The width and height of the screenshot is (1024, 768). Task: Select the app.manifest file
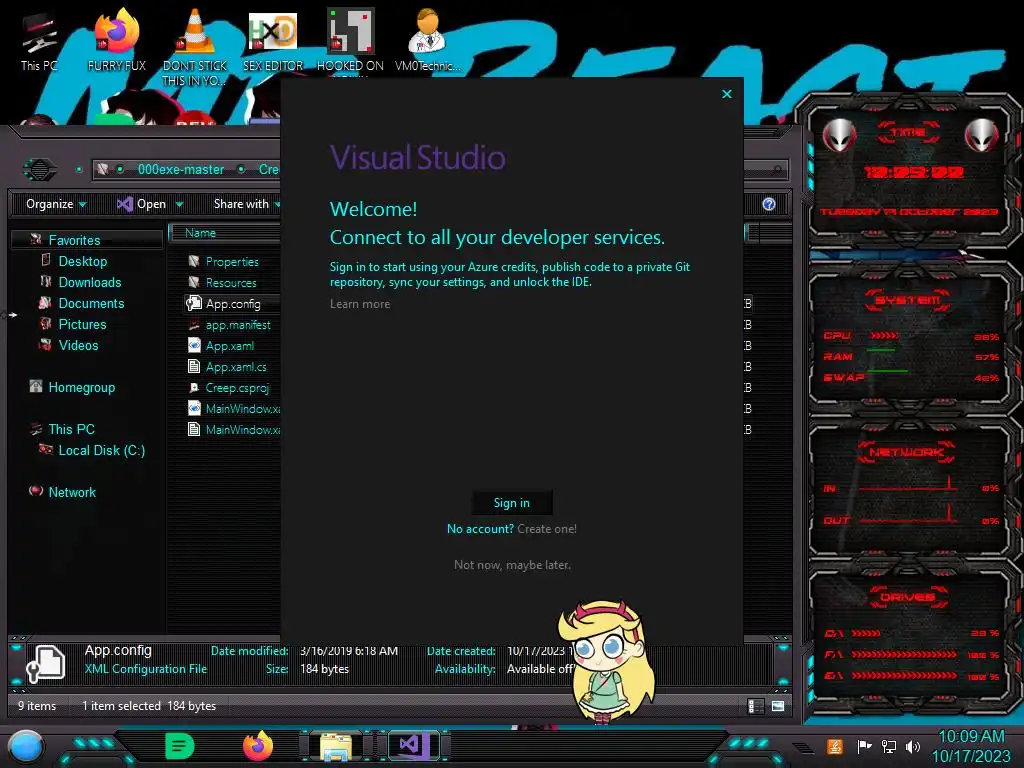[238, 325]
